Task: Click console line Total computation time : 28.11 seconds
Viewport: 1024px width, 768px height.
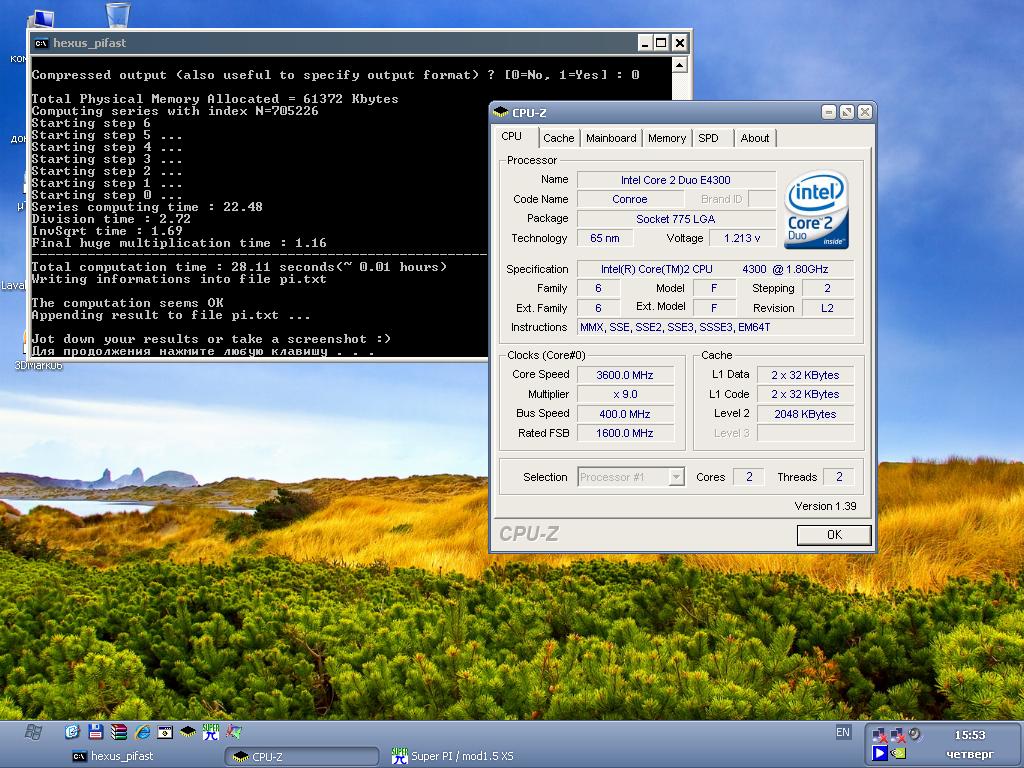Action: (x=239, y=267)
